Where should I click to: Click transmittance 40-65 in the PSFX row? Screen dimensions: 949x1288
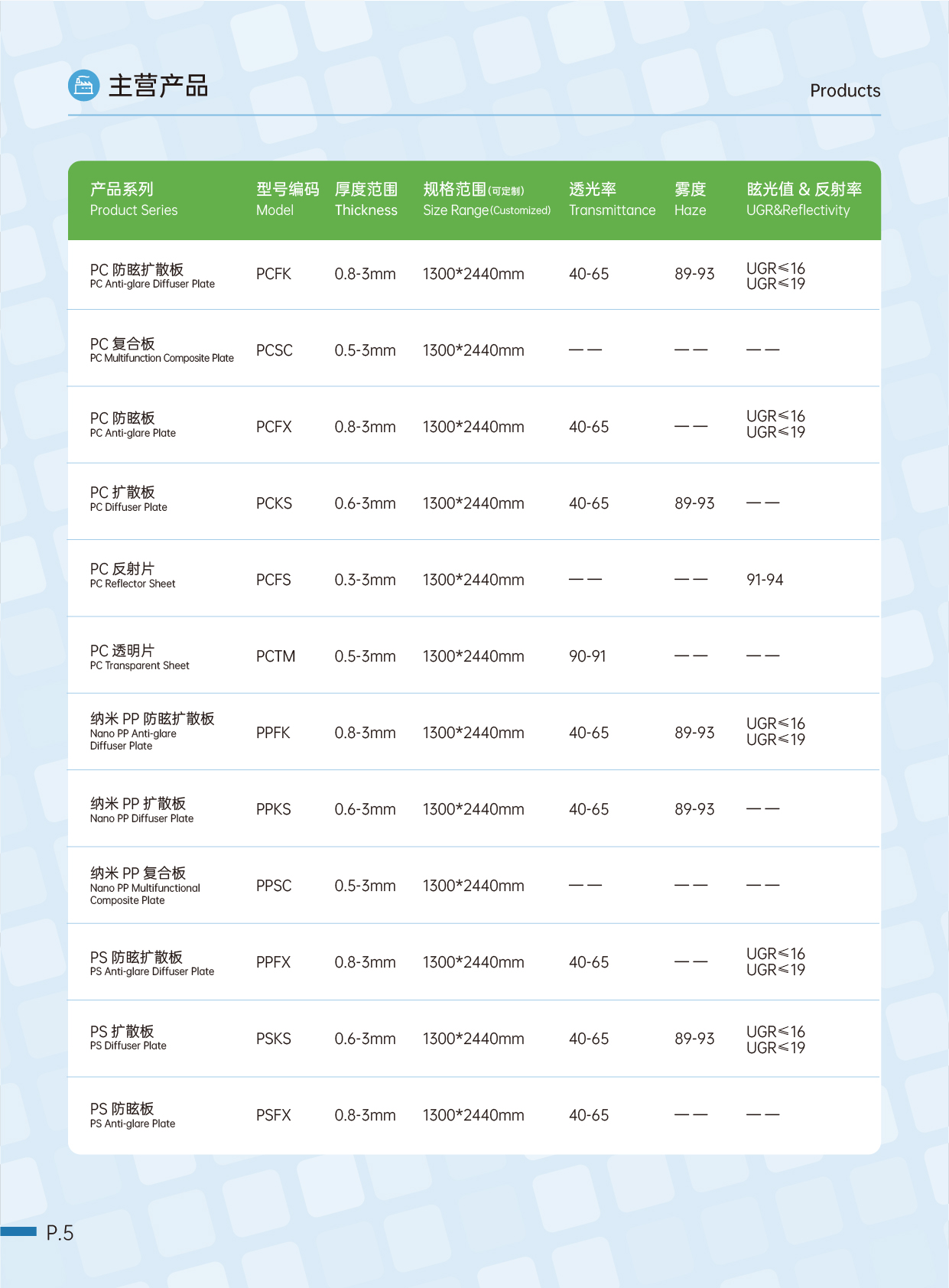[589, 1115]
